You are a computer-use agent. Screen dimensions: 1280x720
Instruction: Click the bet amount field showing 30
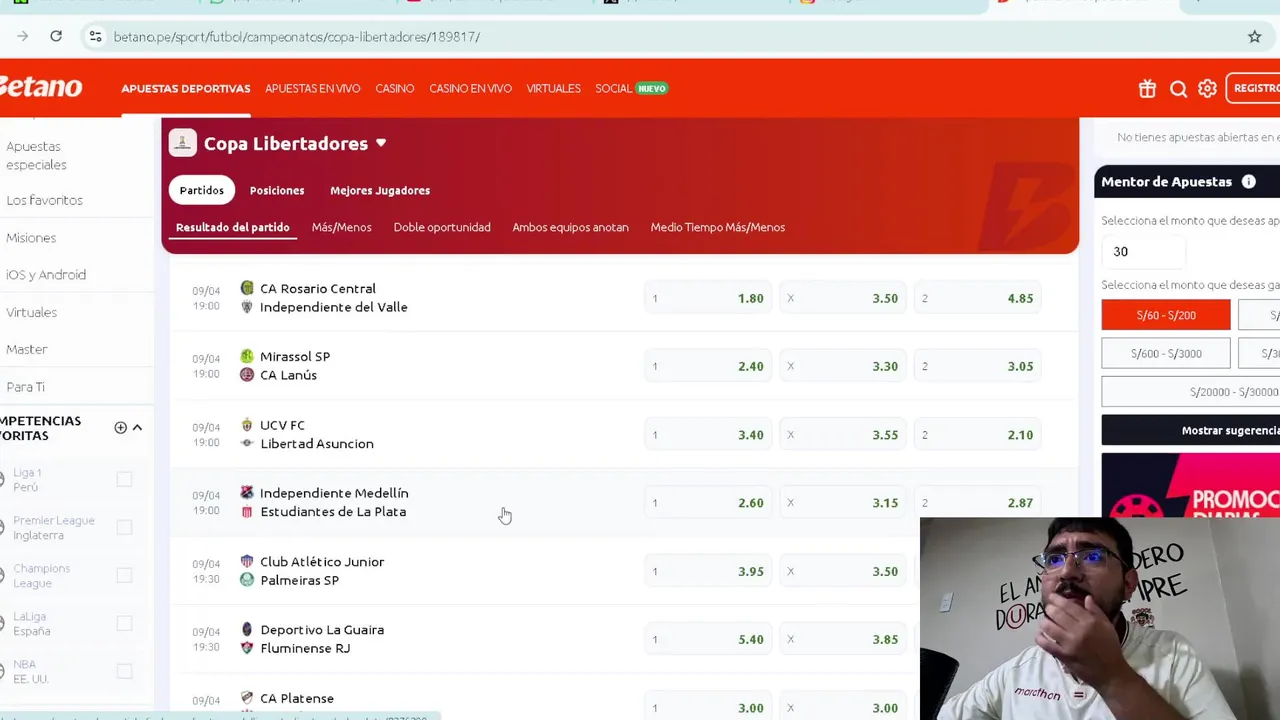click(x=1144, y=252)
